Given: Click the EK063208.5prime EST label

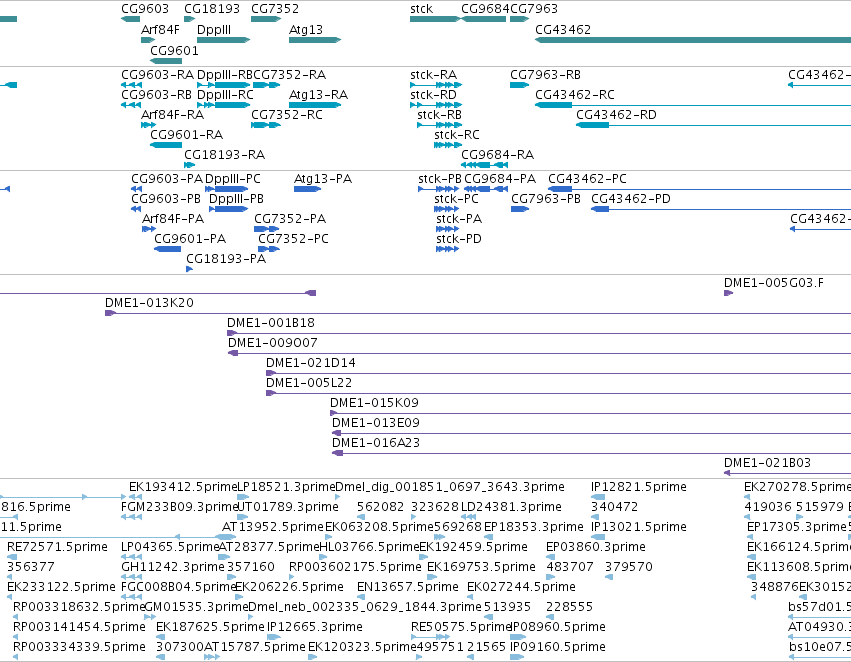Looking at the screenshot, I should (379, 527).
